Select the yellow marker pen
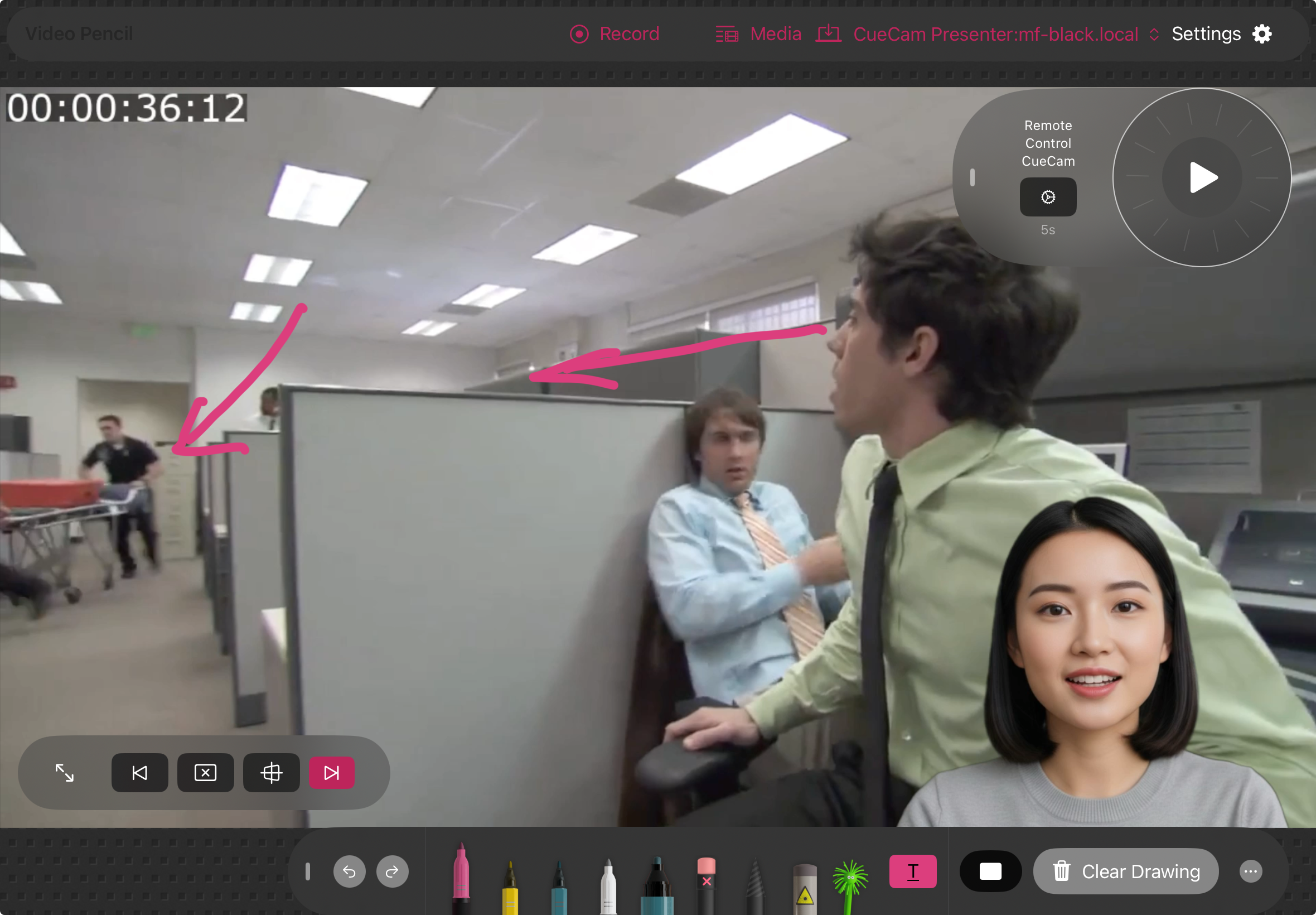This screenshot has height=915, width=1316. click(x=509, y=886)
